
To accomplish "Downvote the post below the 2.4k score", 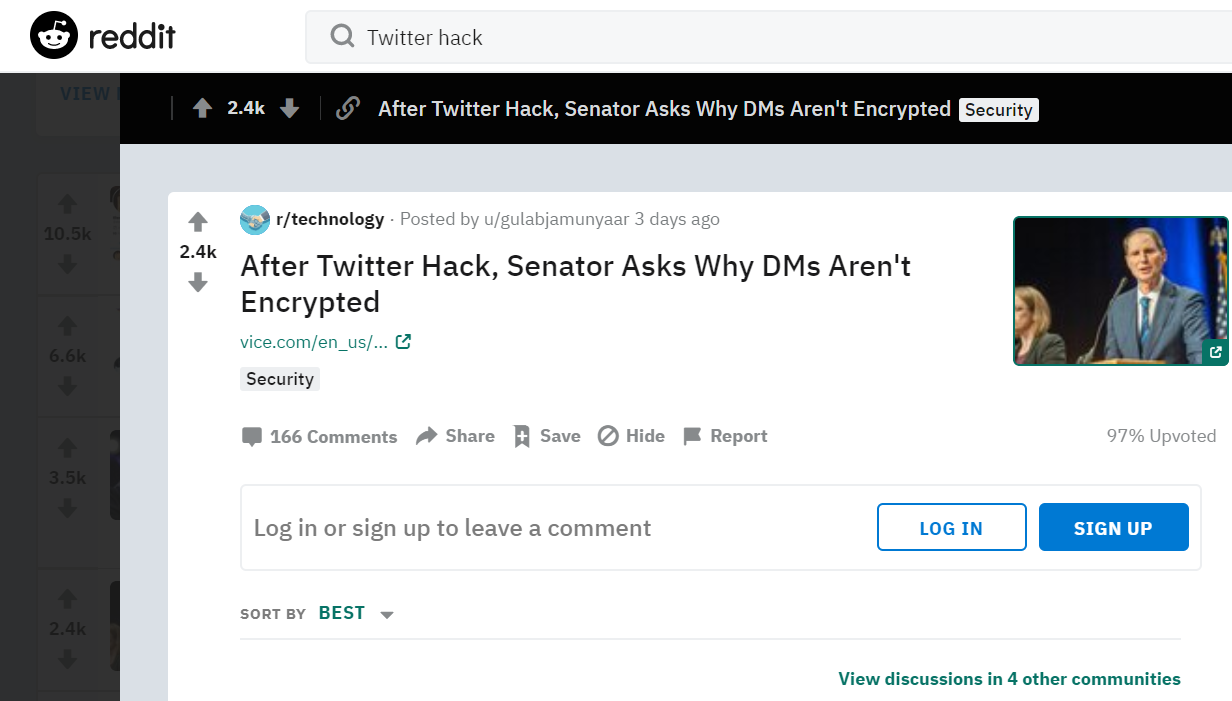I will click(198, 283).
